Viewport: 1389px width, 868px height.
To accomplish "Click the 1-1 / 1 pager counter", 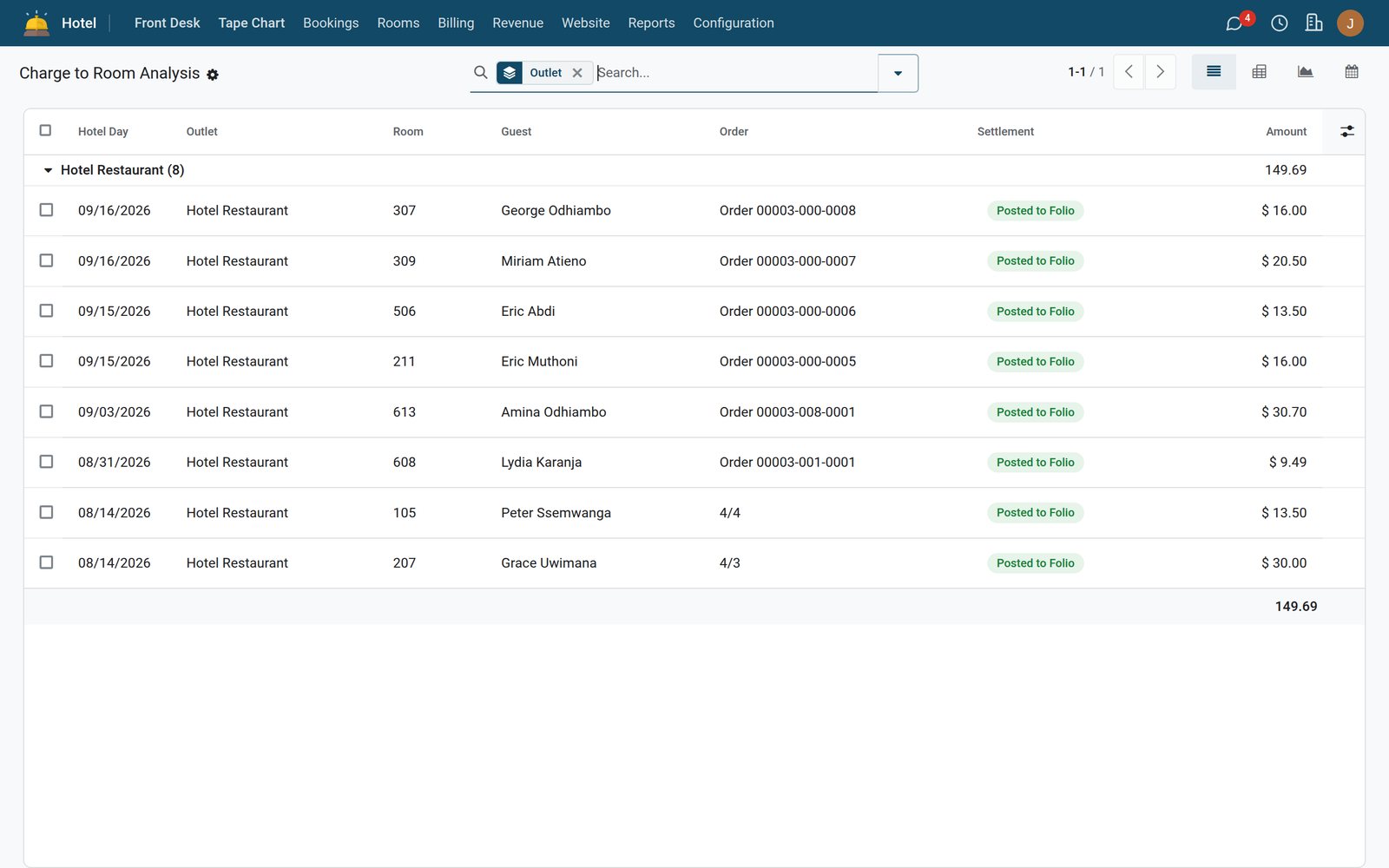I will [1086, 72].
